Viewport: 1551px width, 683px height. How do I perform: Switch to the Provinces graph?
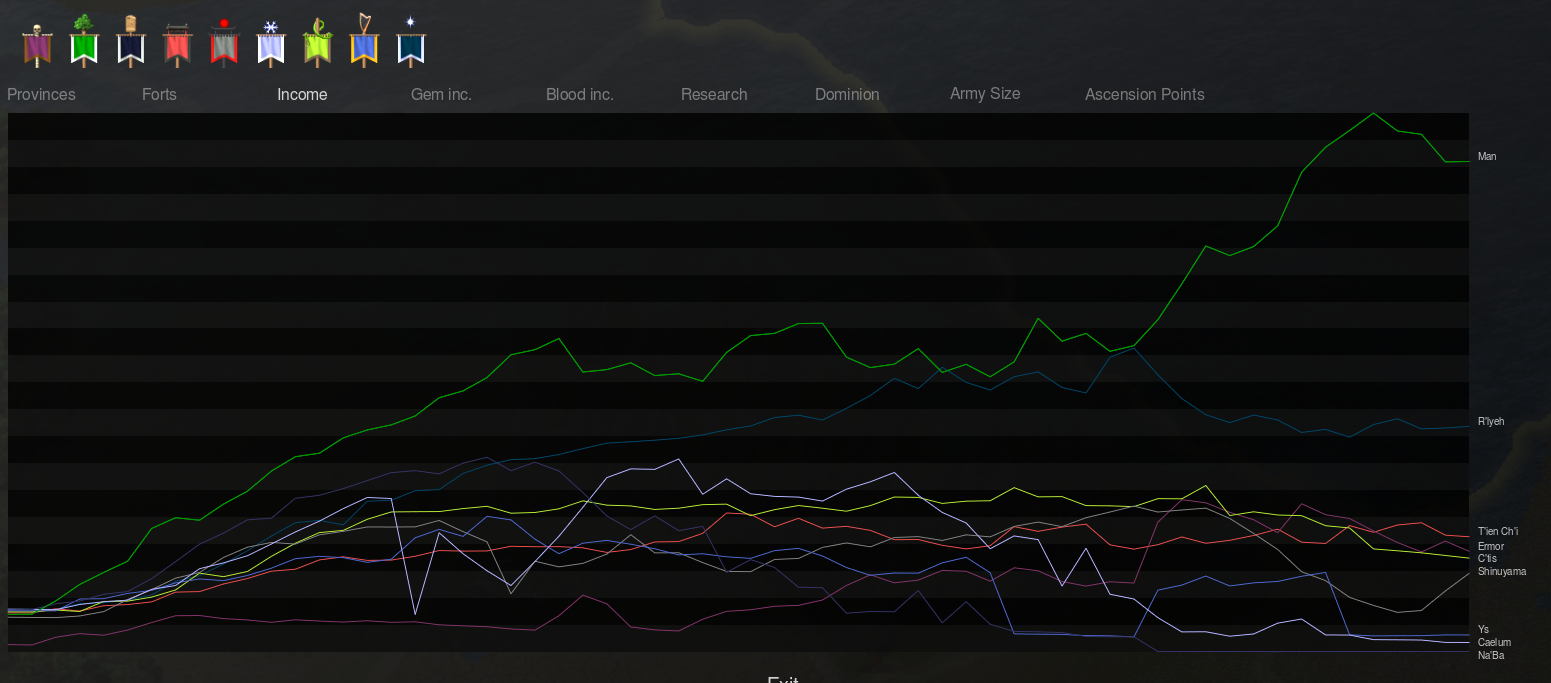(41, 94)
